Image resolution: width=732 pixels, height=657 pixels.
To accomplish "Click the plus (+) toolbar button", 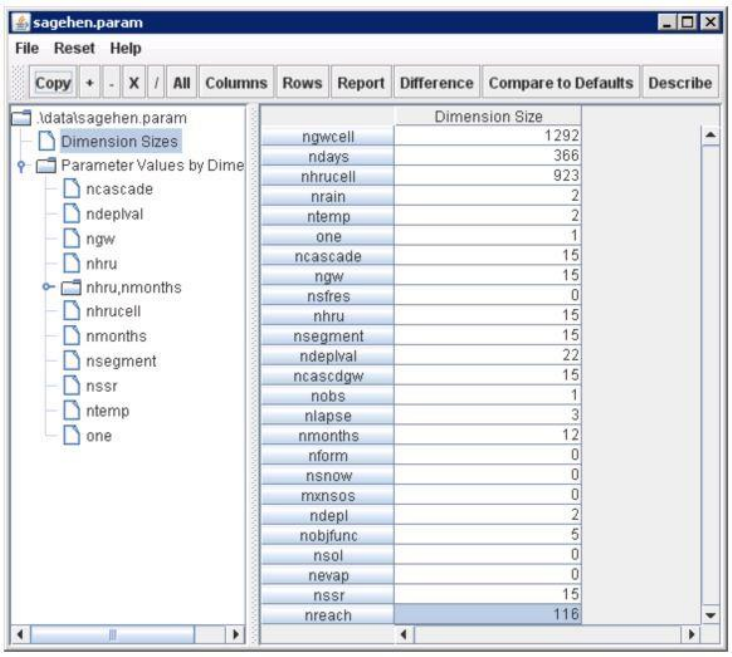I will coord(90,83).
